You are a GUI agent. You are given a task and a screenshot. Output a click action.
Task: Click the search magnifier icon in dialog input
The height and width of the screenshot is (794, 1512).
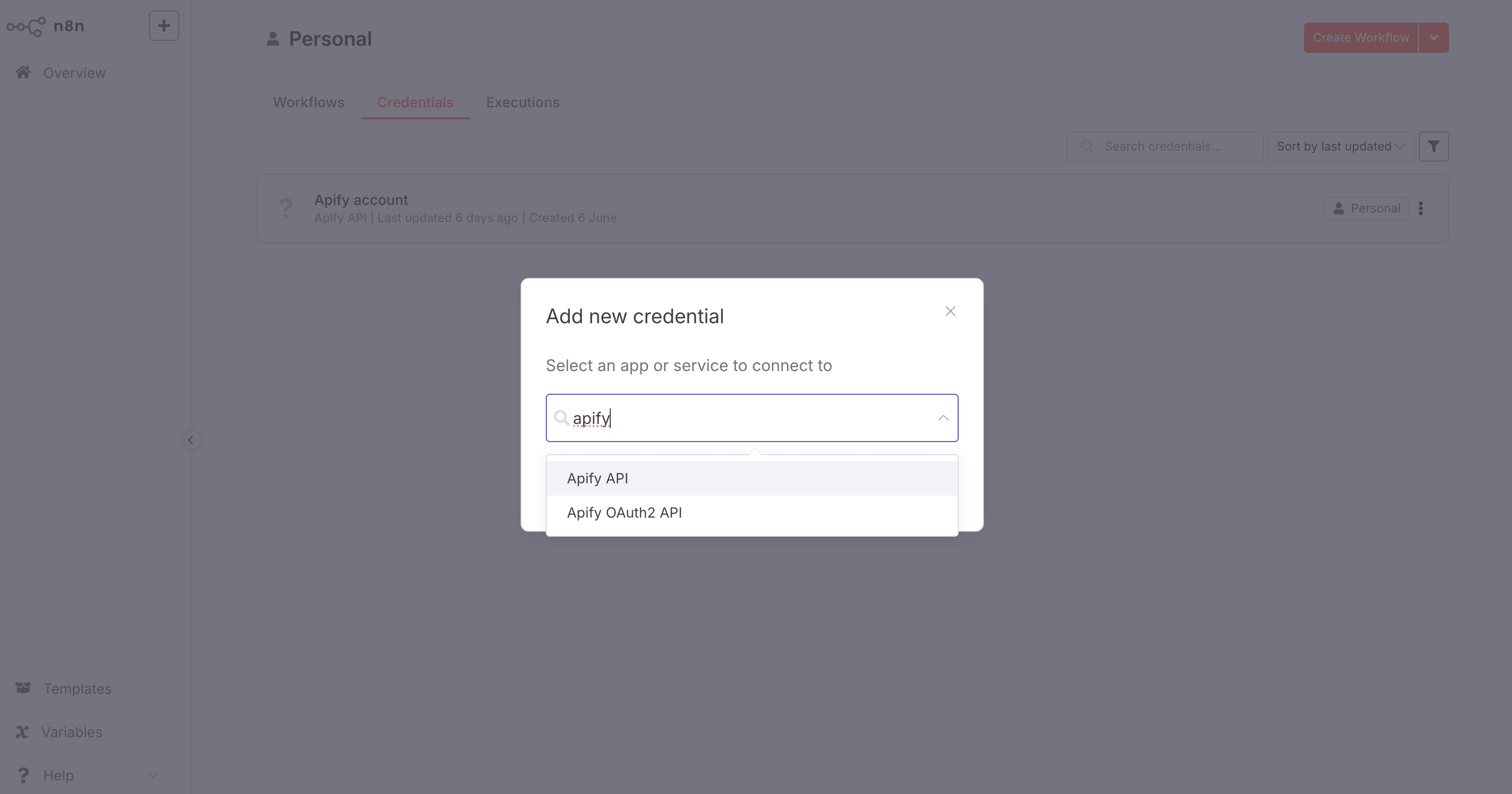pyautogui.click(x=561, y=418)
